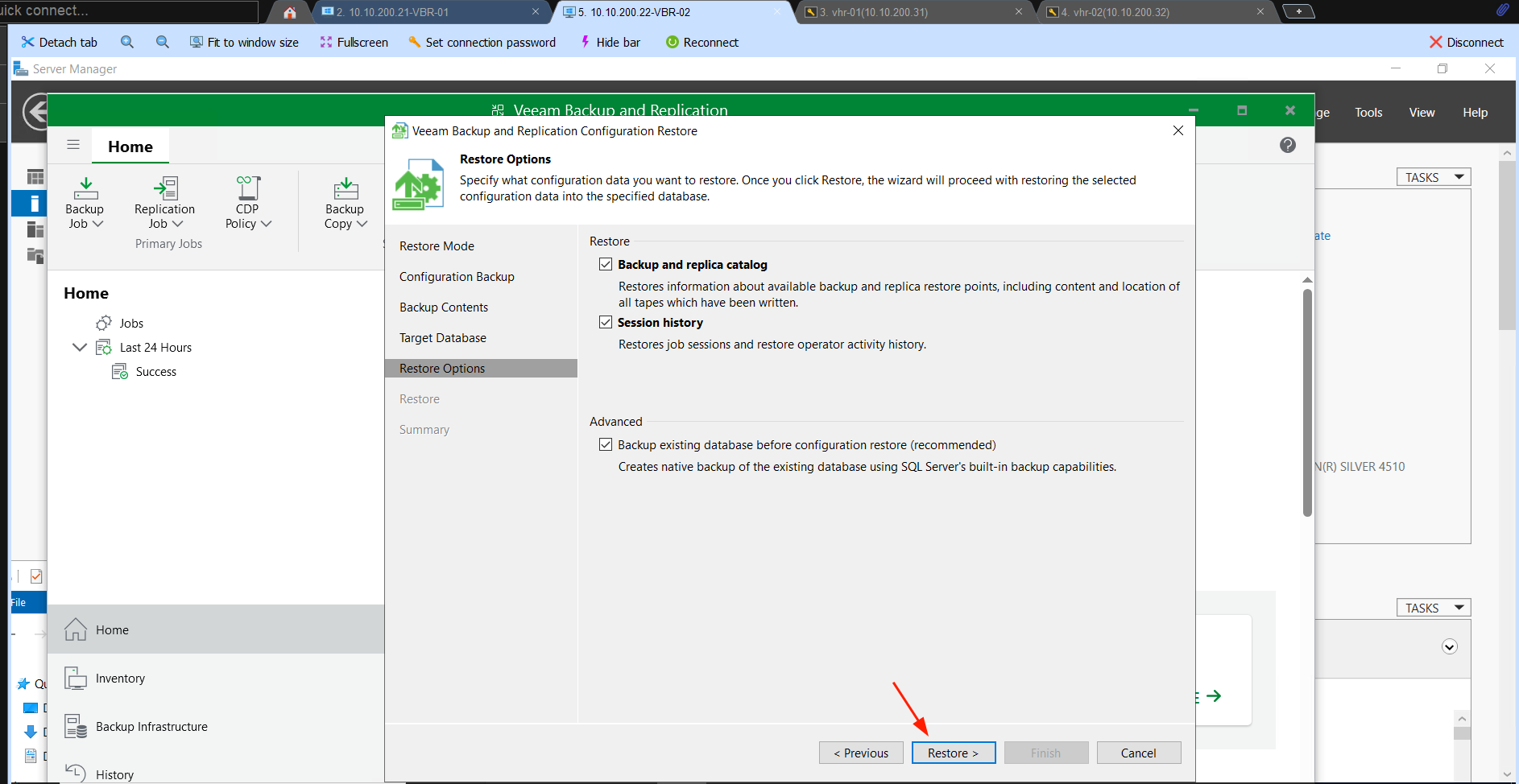Click the Home house icon in navigation
This screenshot has width=1519, height=784.
[x=76, y=629]
